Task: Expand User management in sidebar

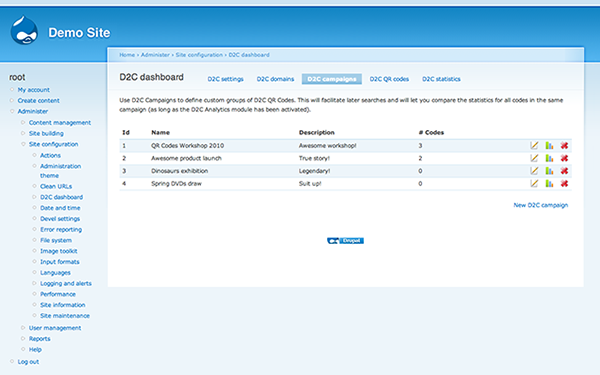Action: (55, 328)
